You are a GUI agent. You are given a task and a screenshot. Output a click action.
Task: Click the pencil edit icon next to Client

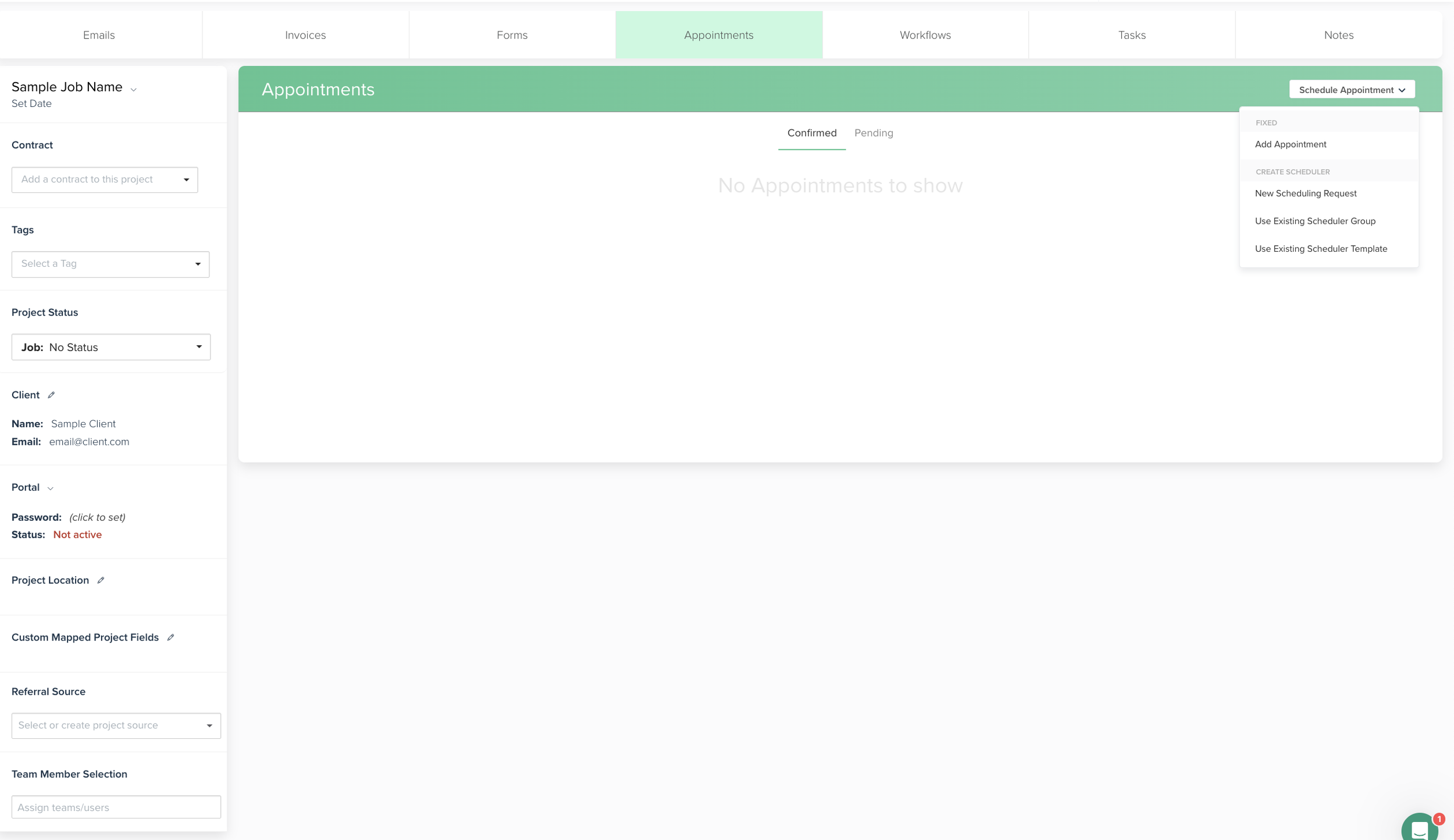click(51, 395)
